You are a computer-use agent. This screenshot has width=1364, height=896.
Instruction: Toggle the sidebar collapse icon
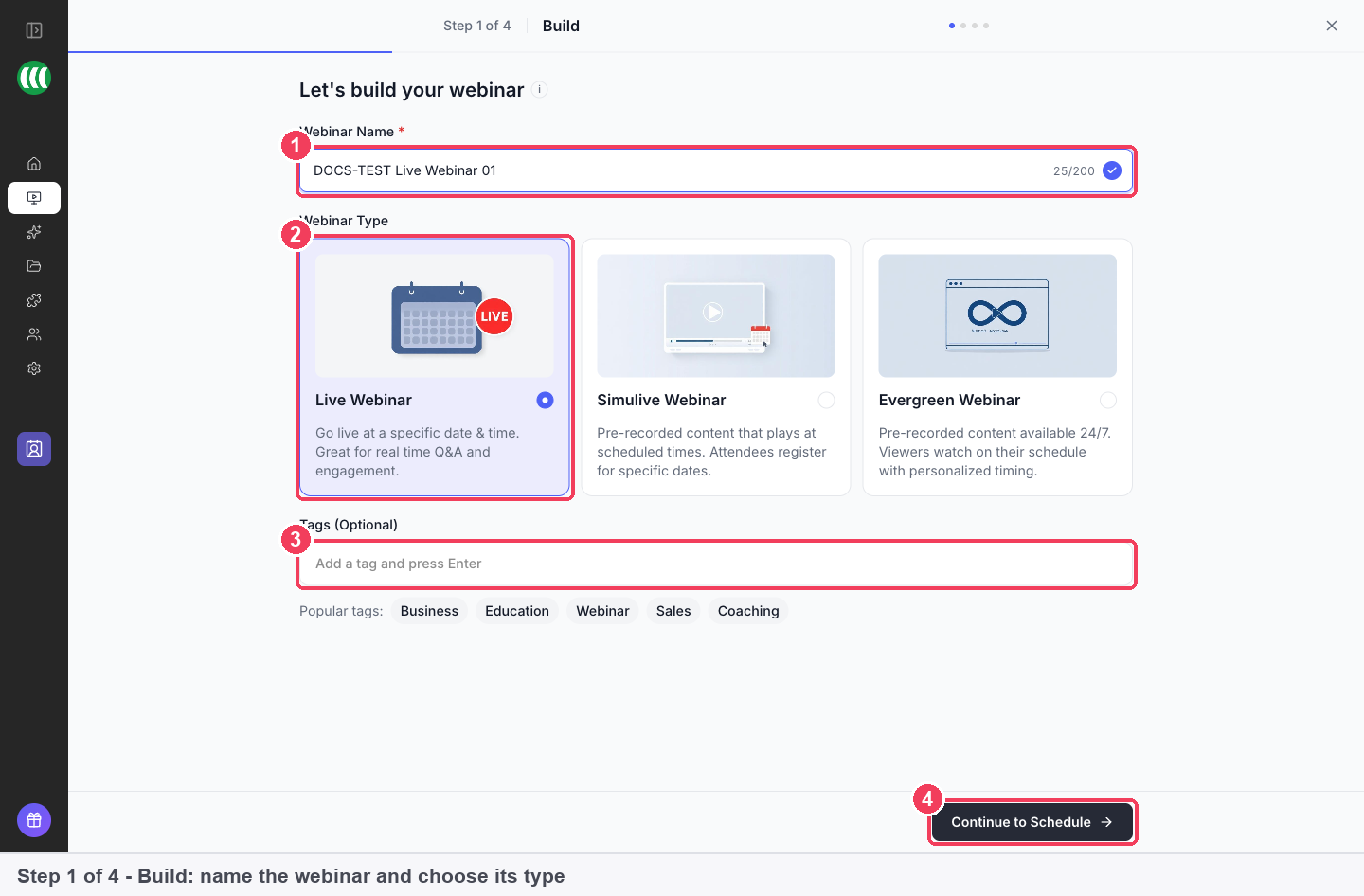34,30
